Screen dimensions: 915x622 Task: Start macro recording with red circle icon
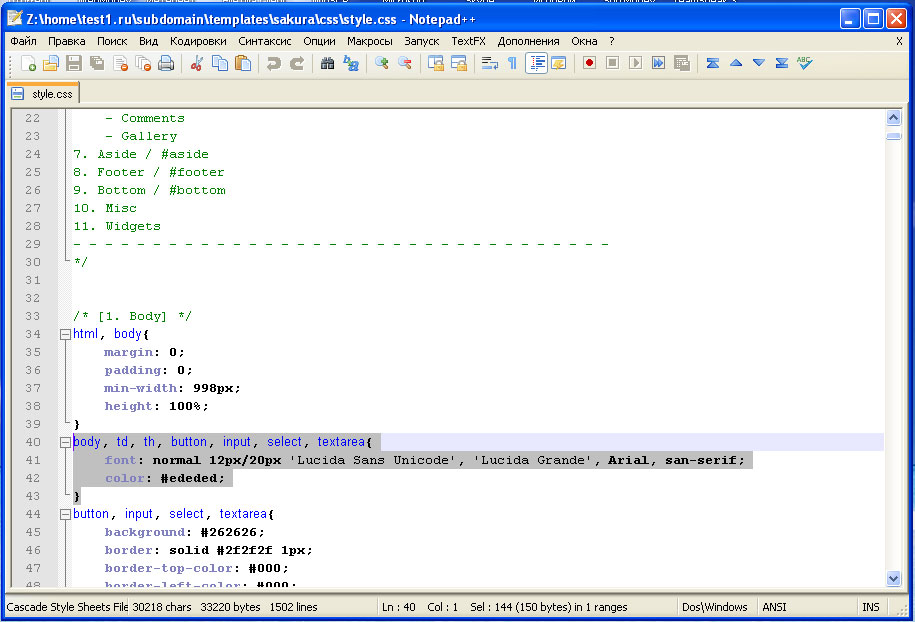coord(590,63)
